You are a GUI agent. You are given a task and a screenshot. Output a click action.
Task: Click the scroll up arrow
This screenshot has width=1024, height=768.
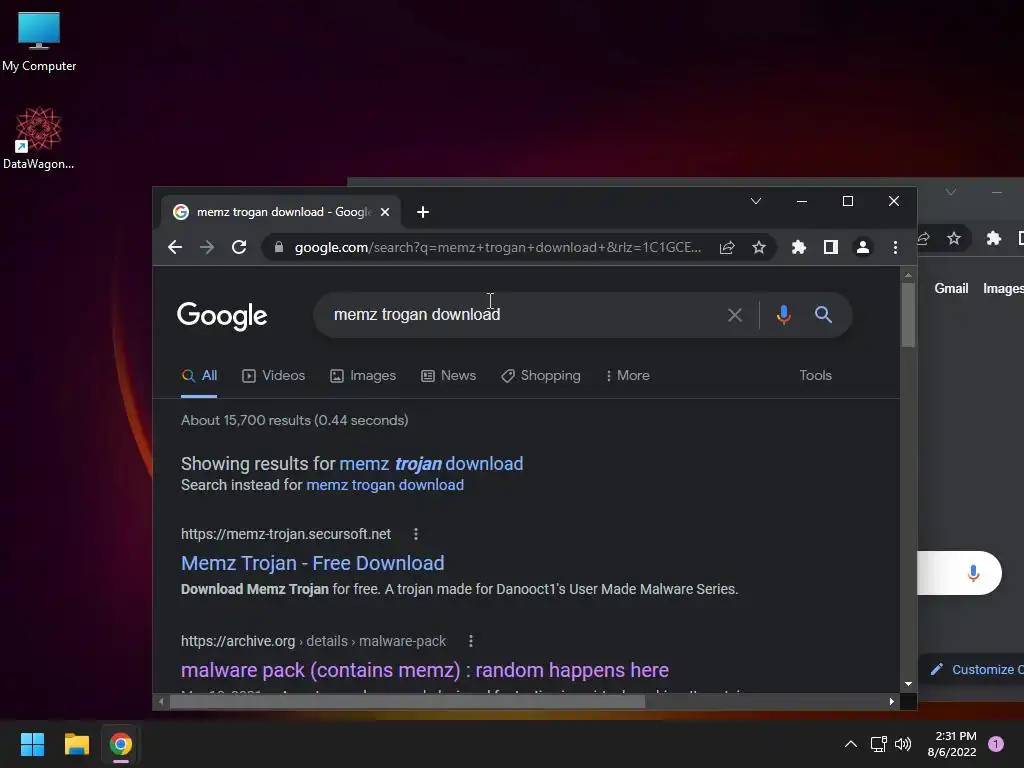908,276
